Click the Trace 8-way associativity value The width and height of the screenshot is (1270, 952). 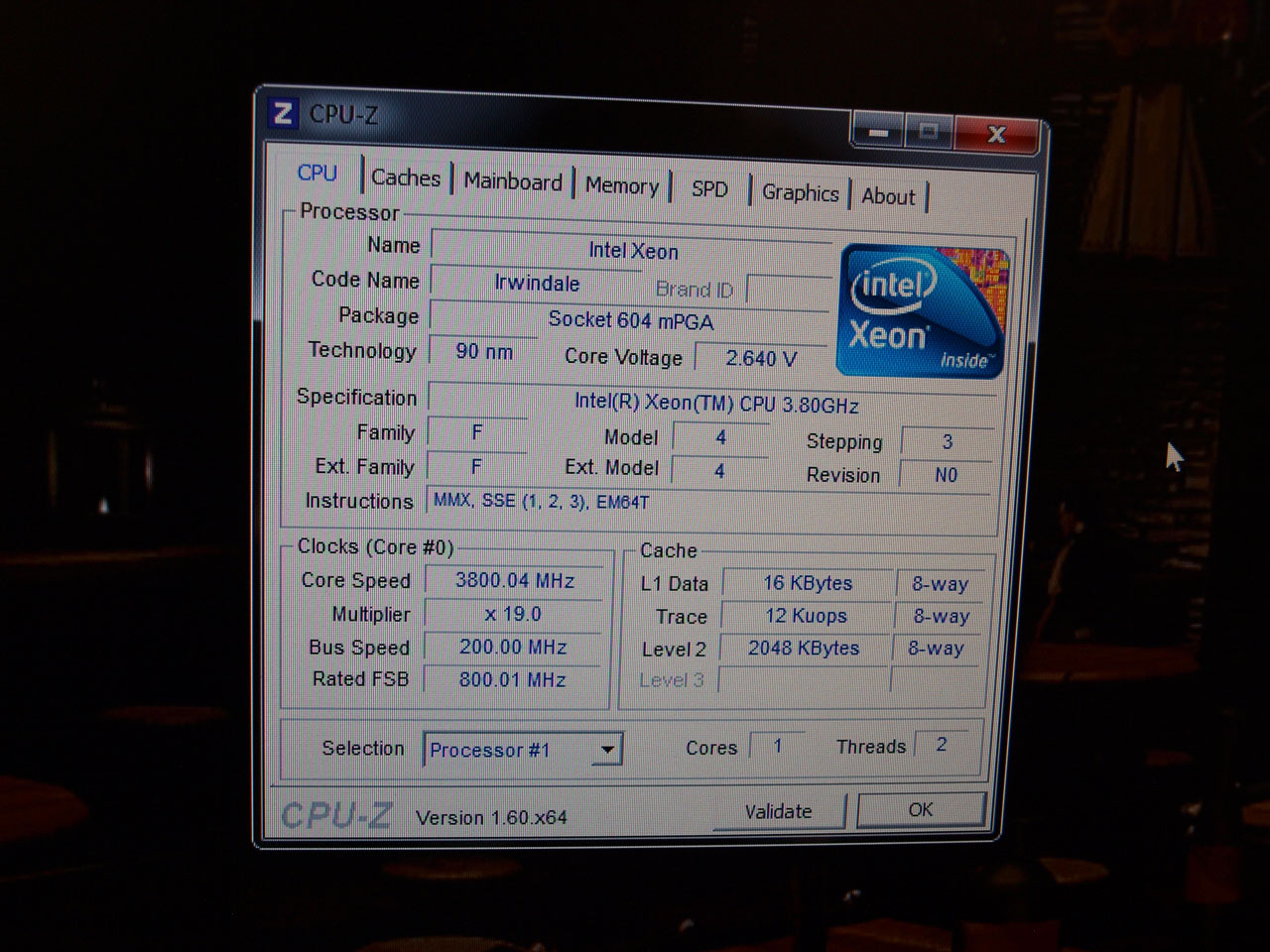[941, 617]
